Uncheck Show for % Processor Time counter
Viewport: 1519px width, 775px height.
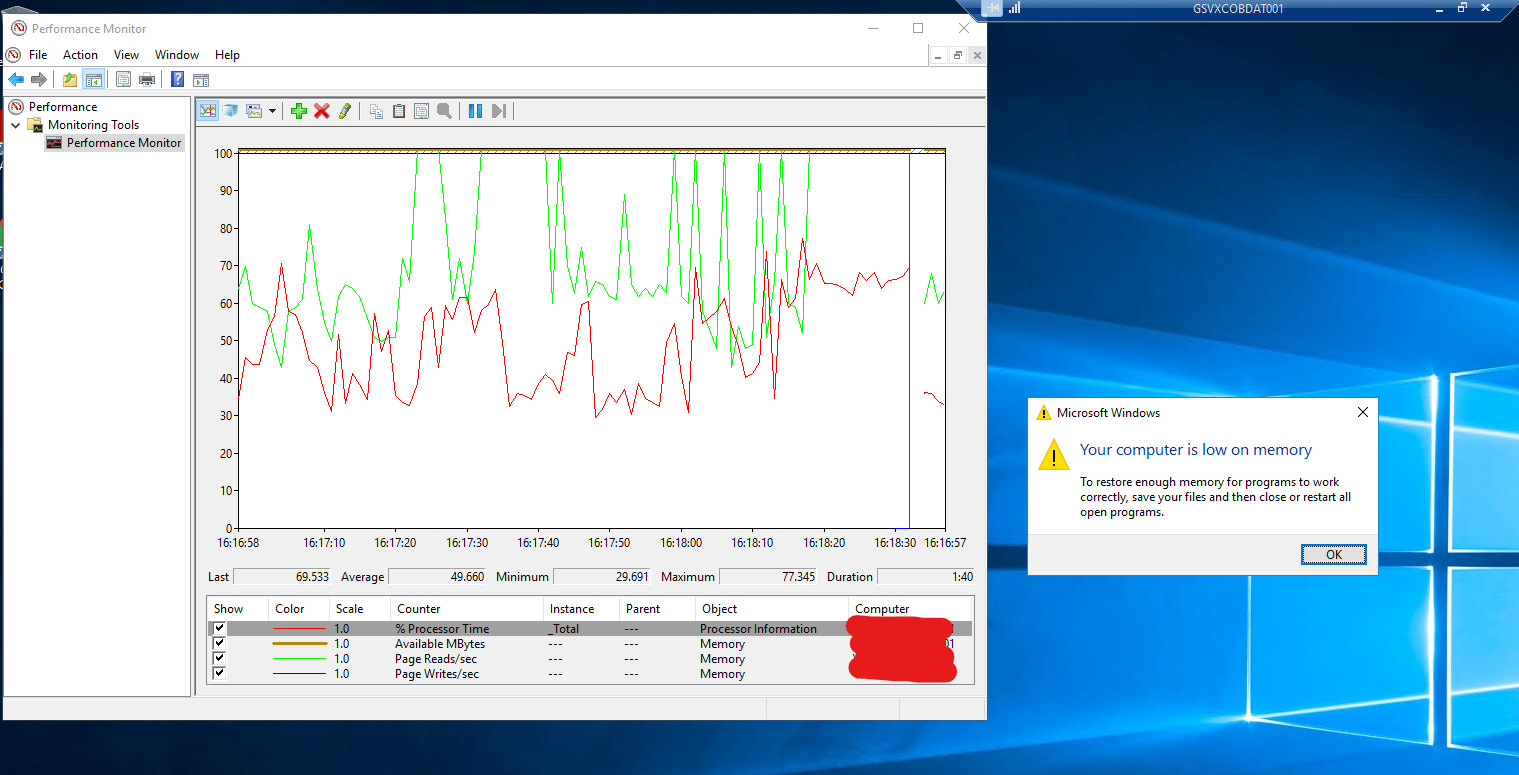click(220, 629)
